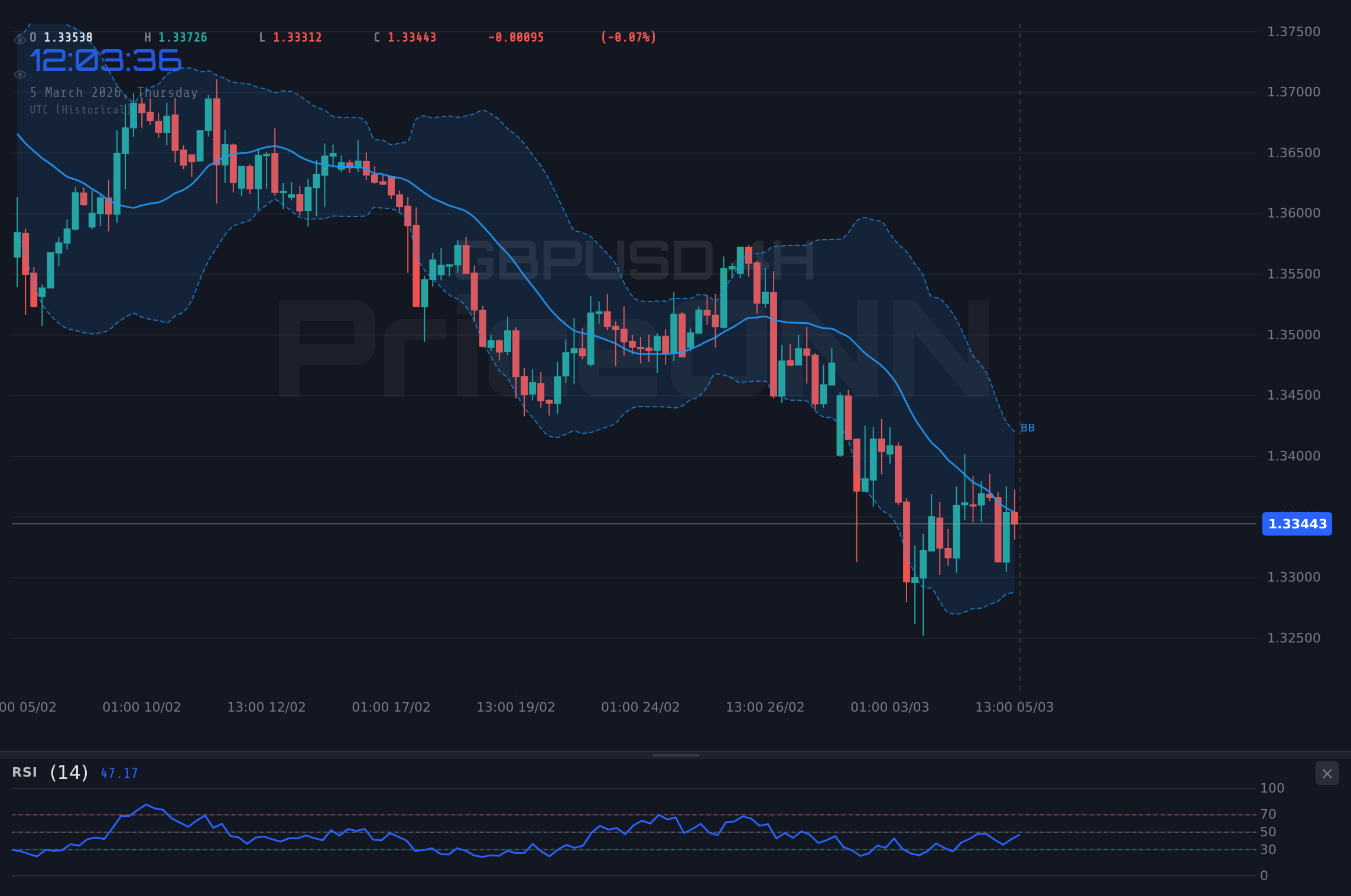Click the 1.32500 price axis label
This screenshot has height=896, width=1351.
click(1294, 638)
